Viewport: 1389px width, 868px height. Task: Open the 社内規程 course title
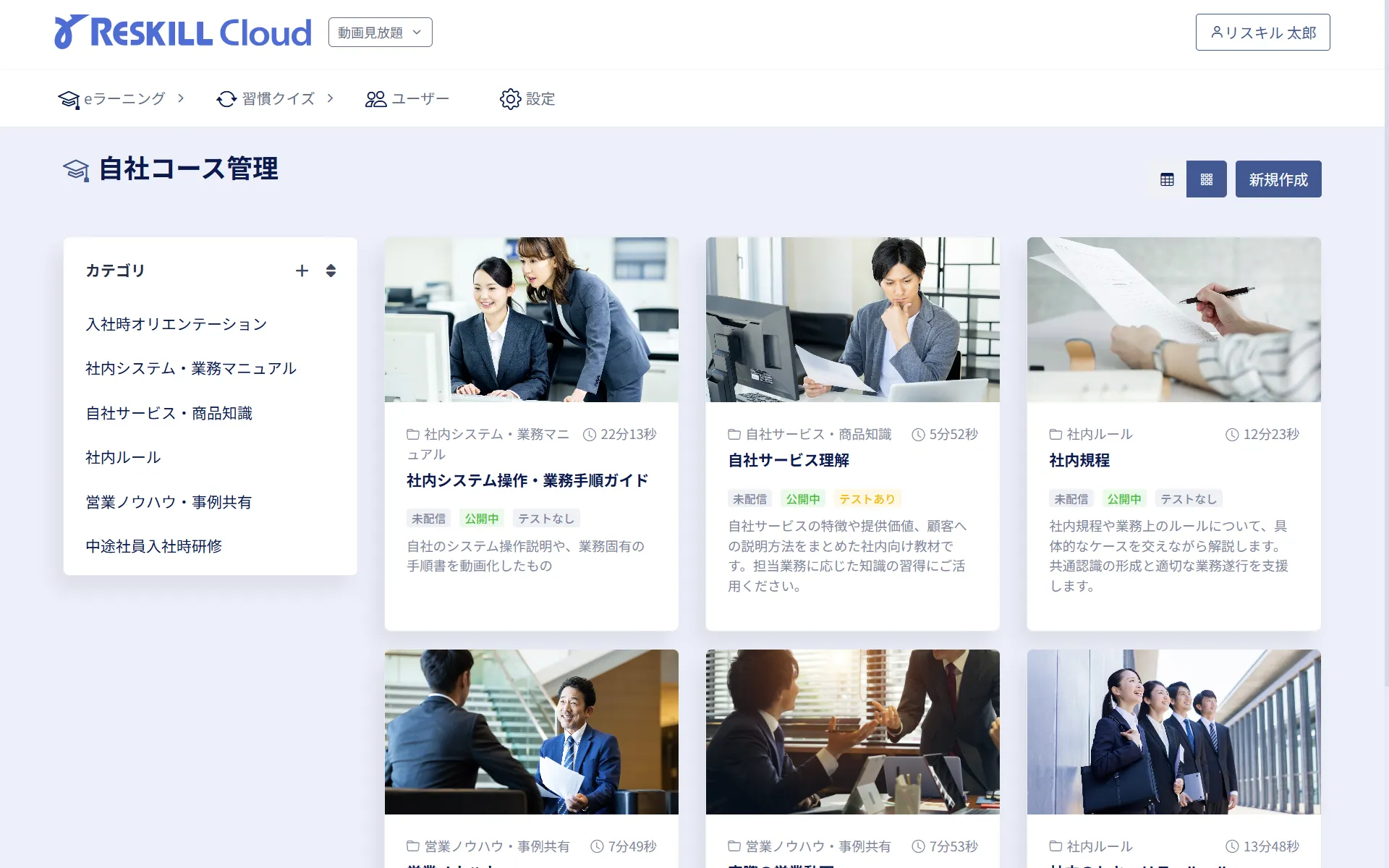tap(1079, 460)
